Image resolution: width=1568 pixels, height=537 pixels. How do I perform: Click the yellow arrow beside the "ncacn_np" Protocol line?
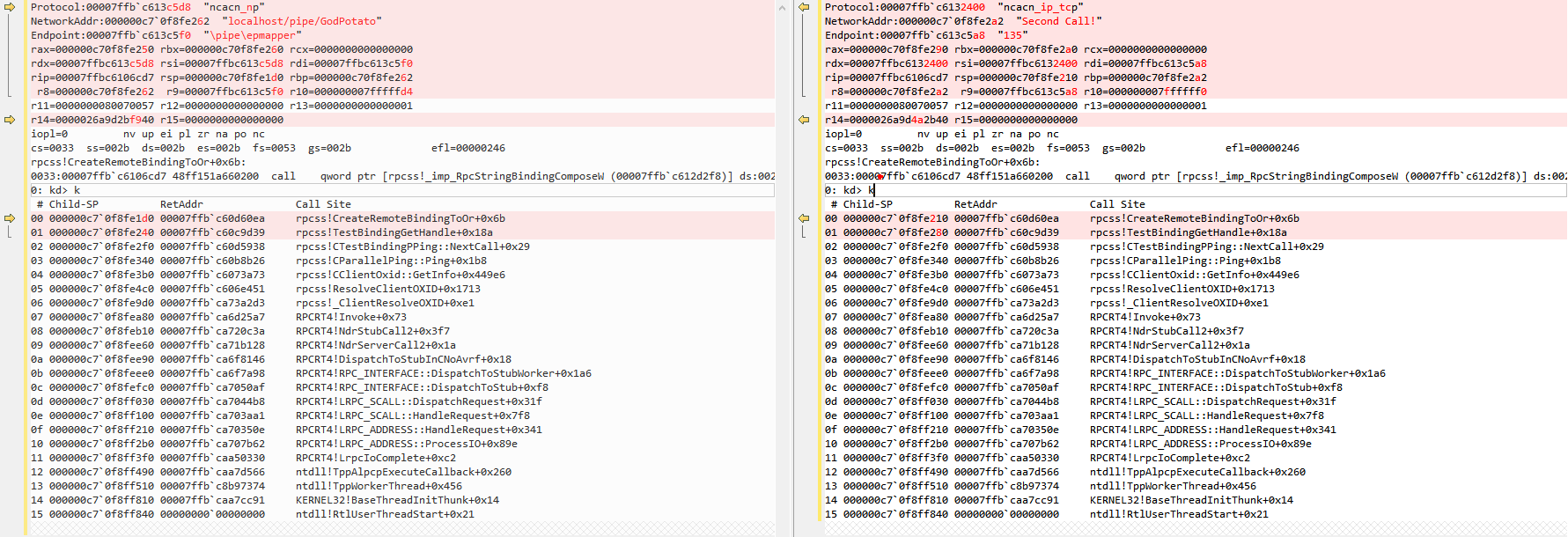pyautogui.click(x=11, y=7)
